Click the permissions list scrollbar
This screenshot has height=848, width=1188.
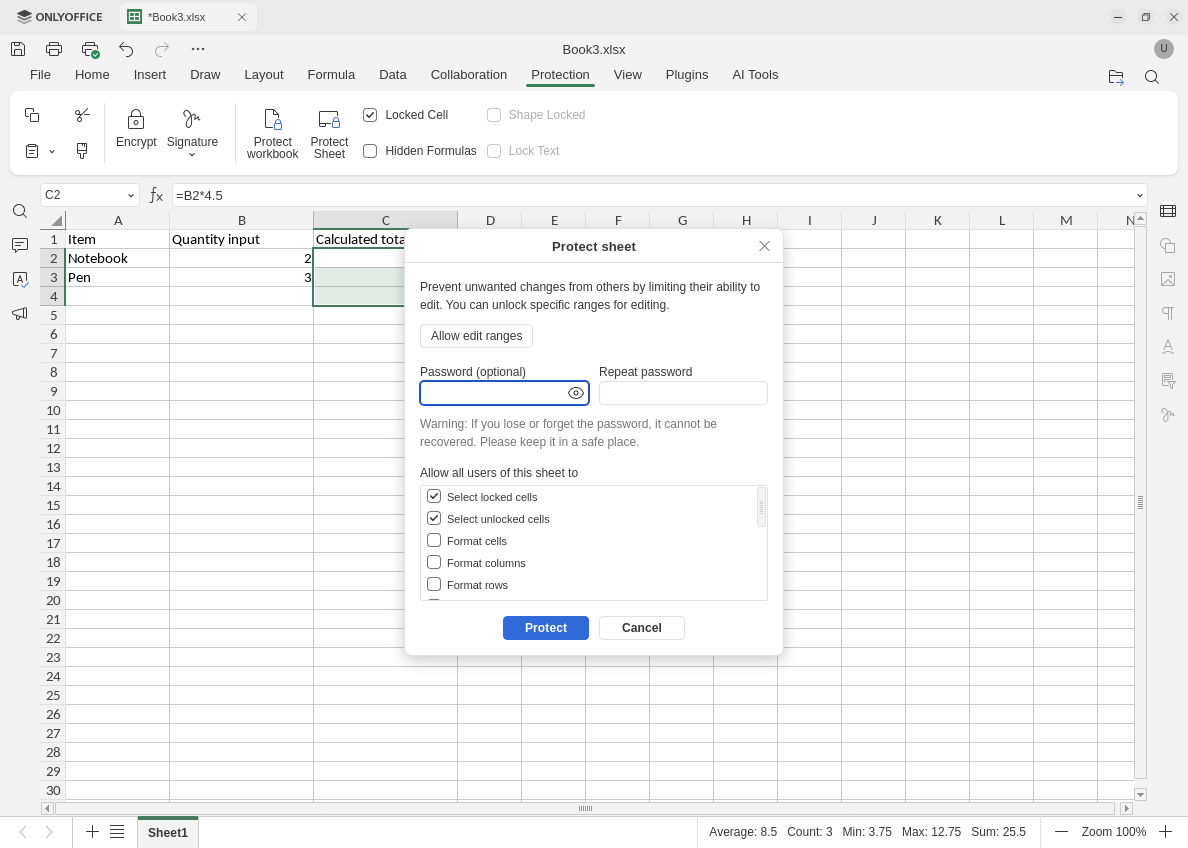761,507
